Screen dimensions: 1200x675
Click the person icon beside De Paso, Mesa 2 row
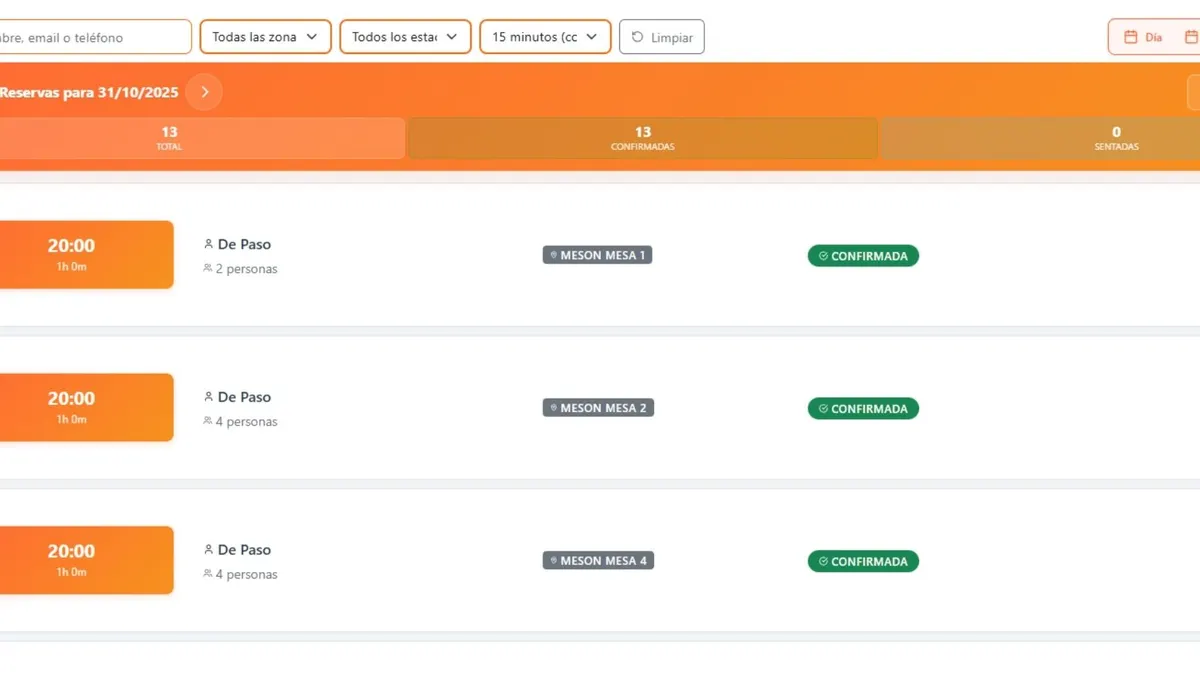pyautogui.click(x=208, y=397)
